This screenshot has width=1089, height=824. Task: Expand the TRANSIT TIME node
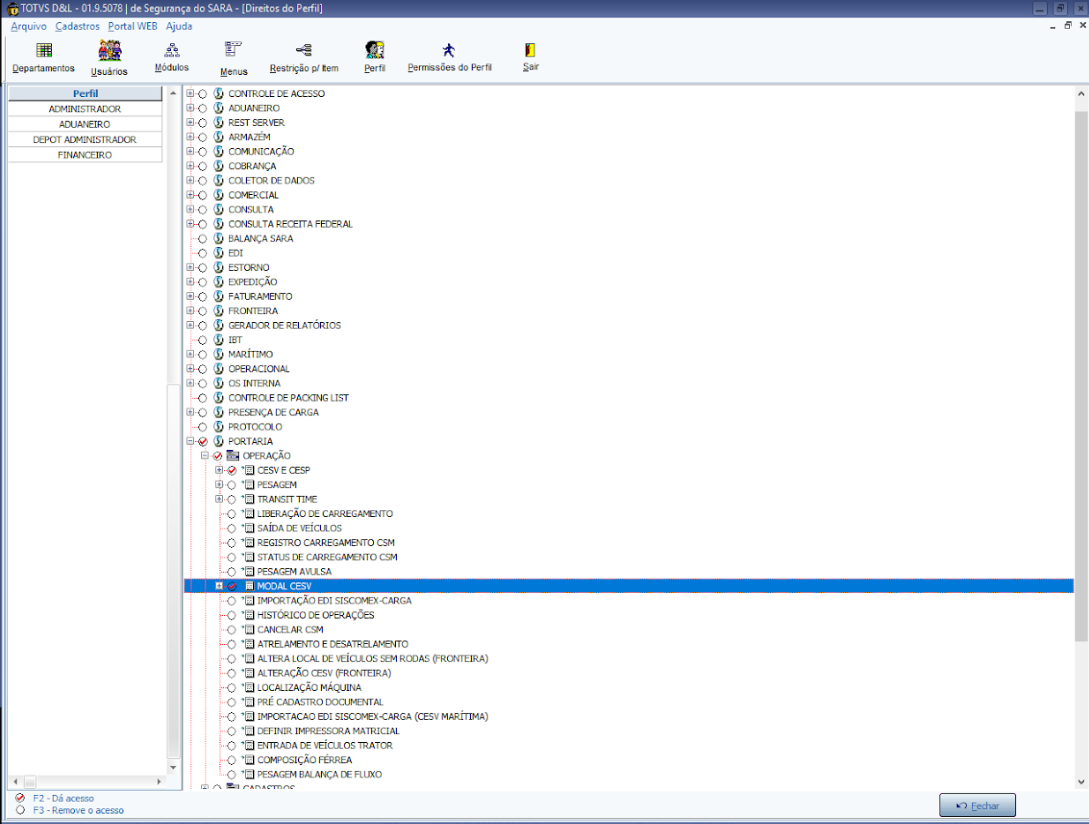[x=219, y=499]
